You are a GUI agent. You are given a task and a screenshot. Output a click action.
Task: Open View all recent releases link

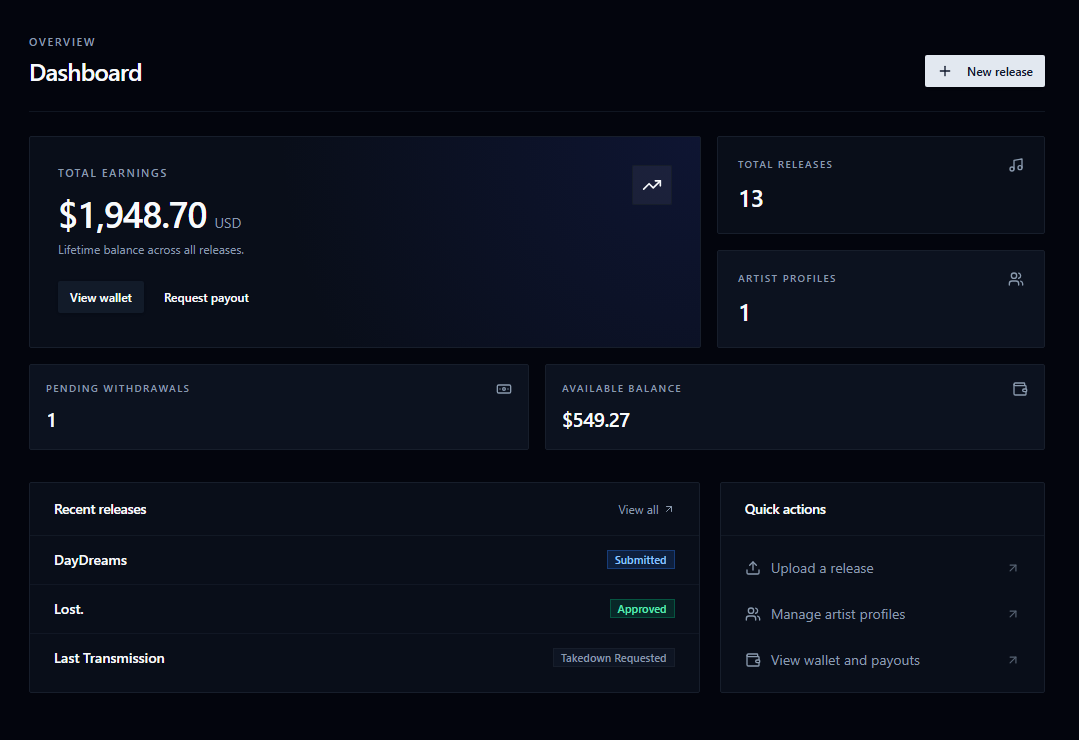point(645,509)
